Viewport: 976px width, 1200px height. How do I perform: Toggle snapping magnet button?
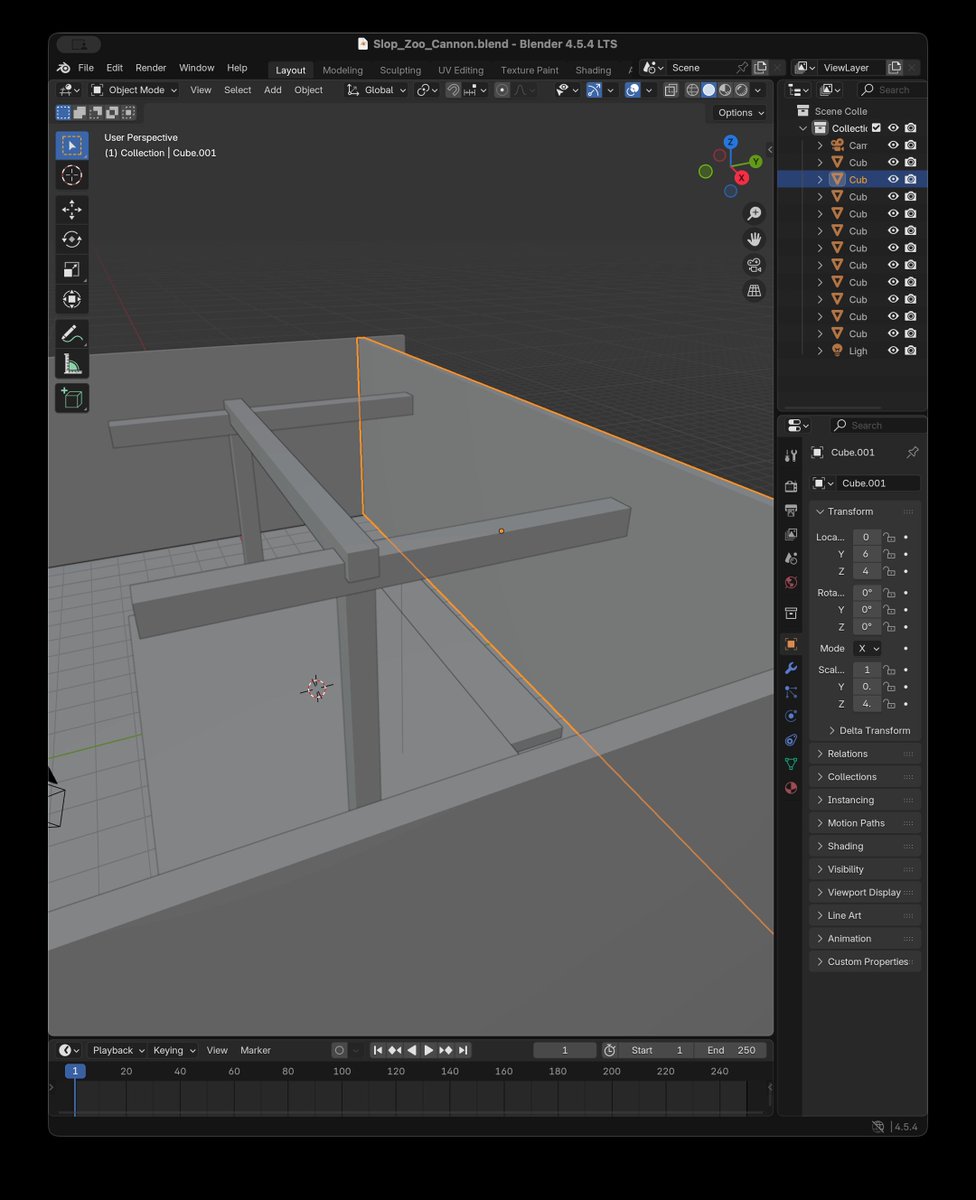(x=453, y=90)
